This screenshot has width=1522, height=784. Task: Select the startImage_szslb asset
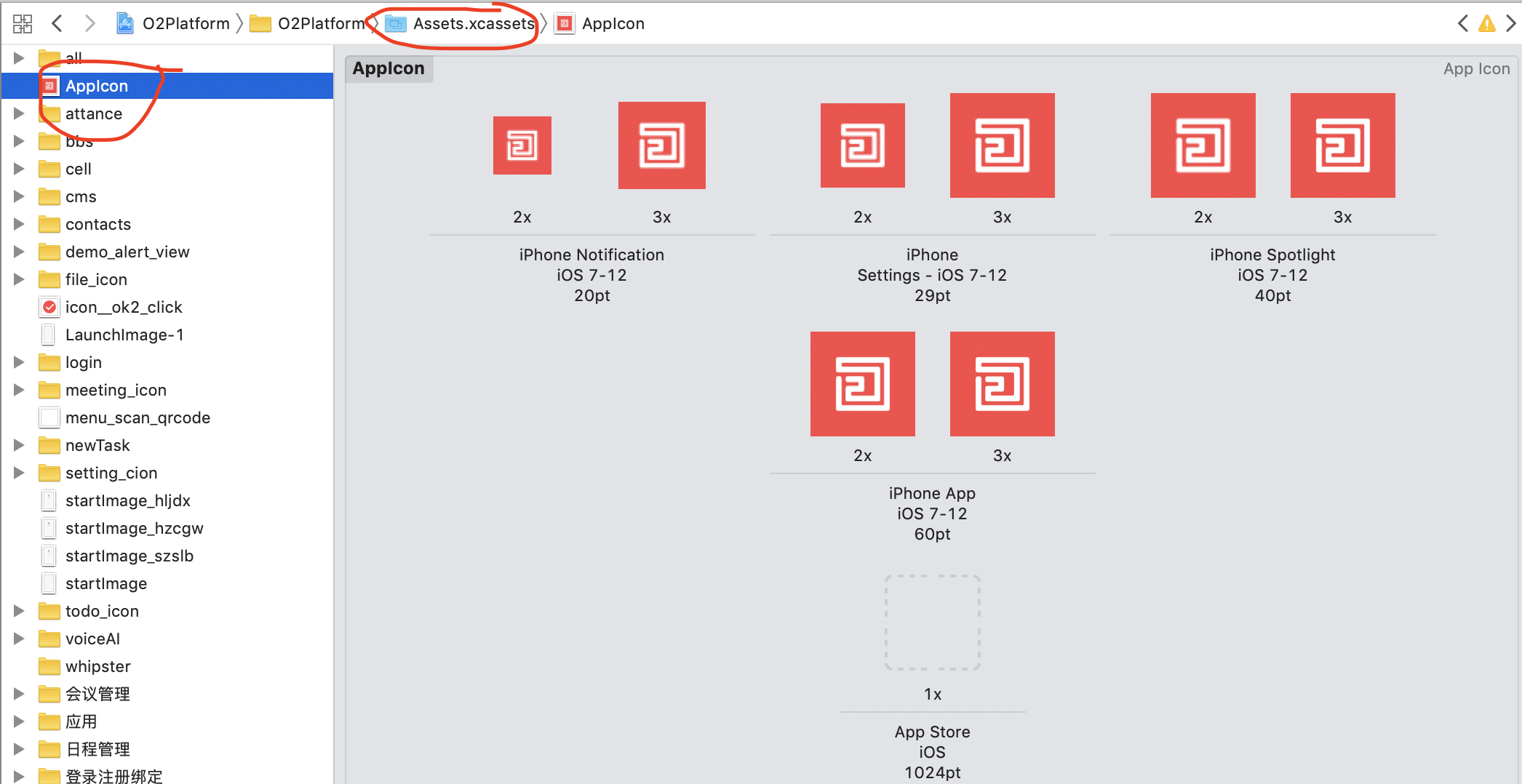click(x=167, y=556)
